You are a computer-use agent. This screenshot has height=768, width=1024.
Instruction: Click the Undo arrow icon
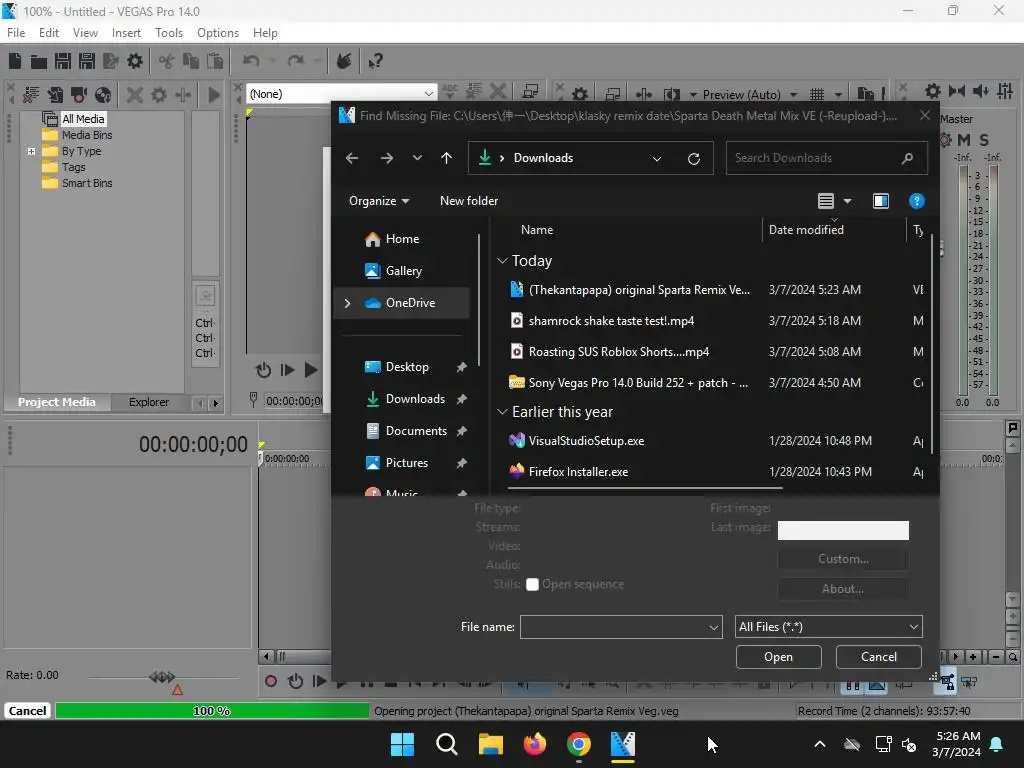click(251, 61)
